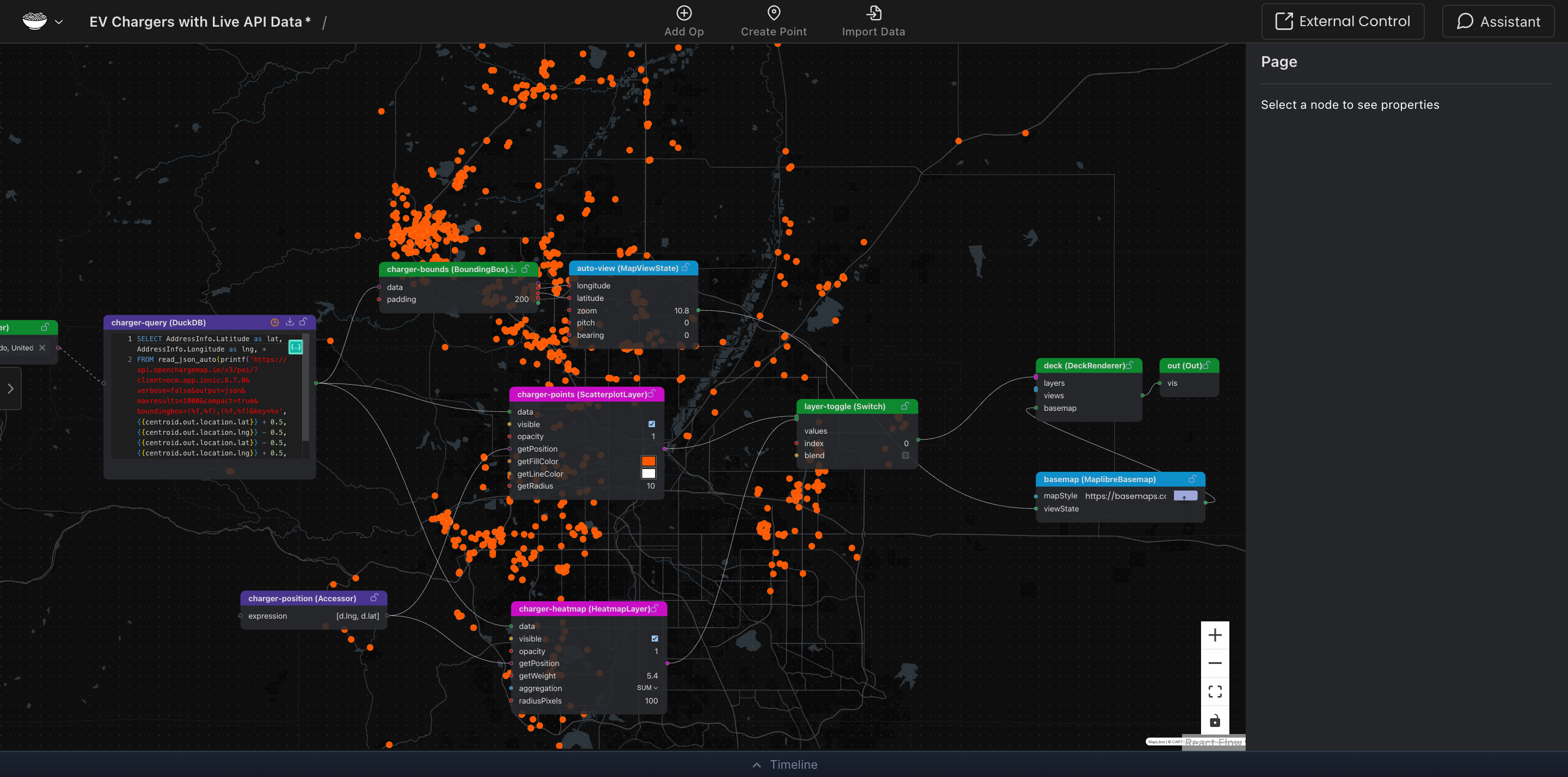The image size is (1568, 777).
Task: Click the mapStyle URL input field
Action: tap(1125, 496)
